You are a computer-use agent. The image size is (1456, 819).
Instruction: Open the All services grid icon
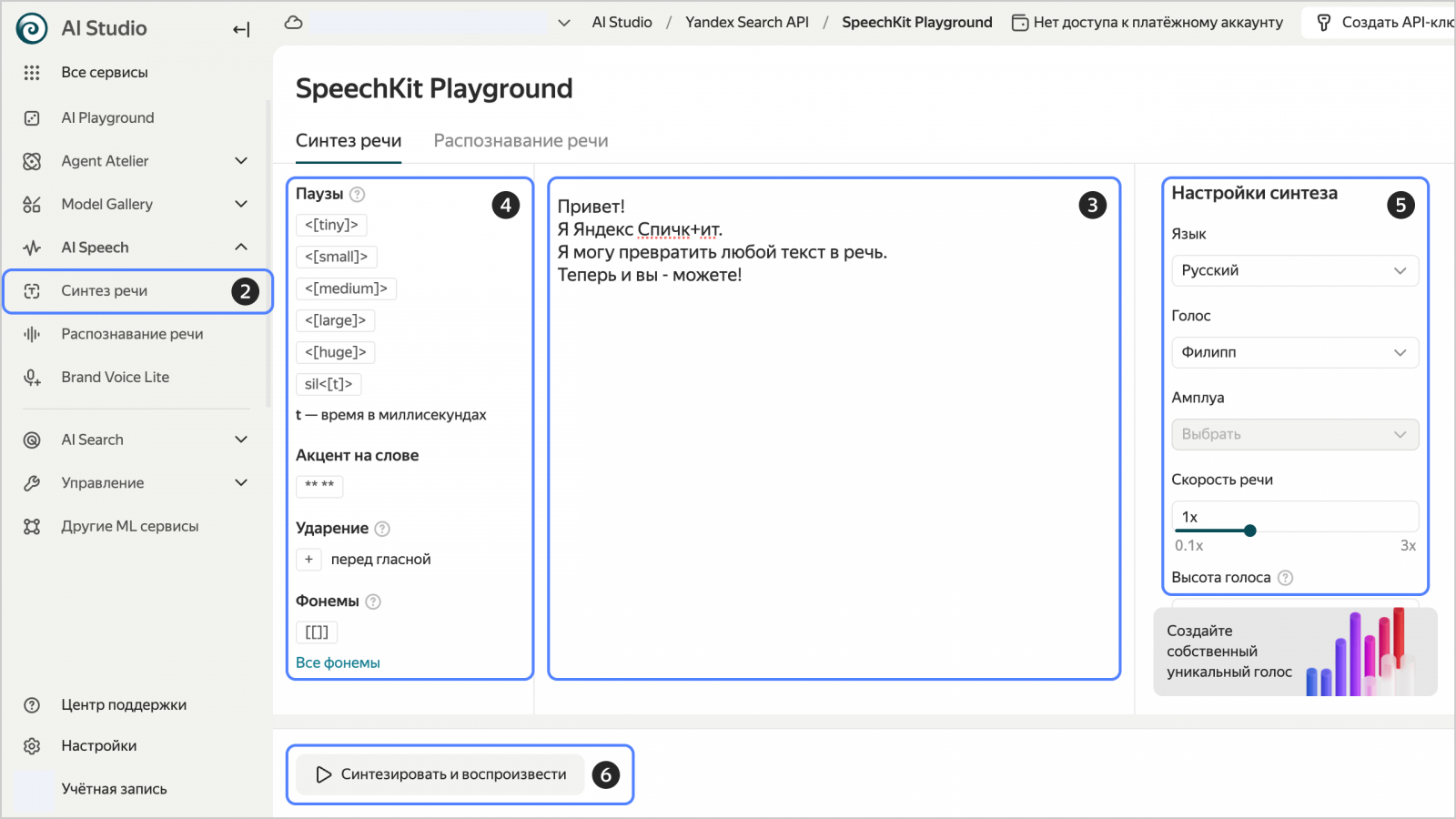tap(32, 73)
